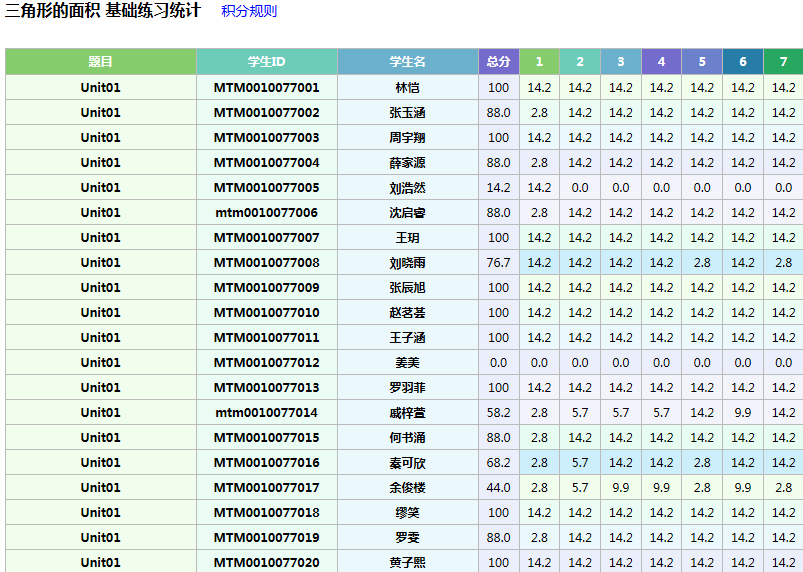Select student ID MTM0010077003
The width and height of the screenshot is (803, 572).
[x=267, y=138]
